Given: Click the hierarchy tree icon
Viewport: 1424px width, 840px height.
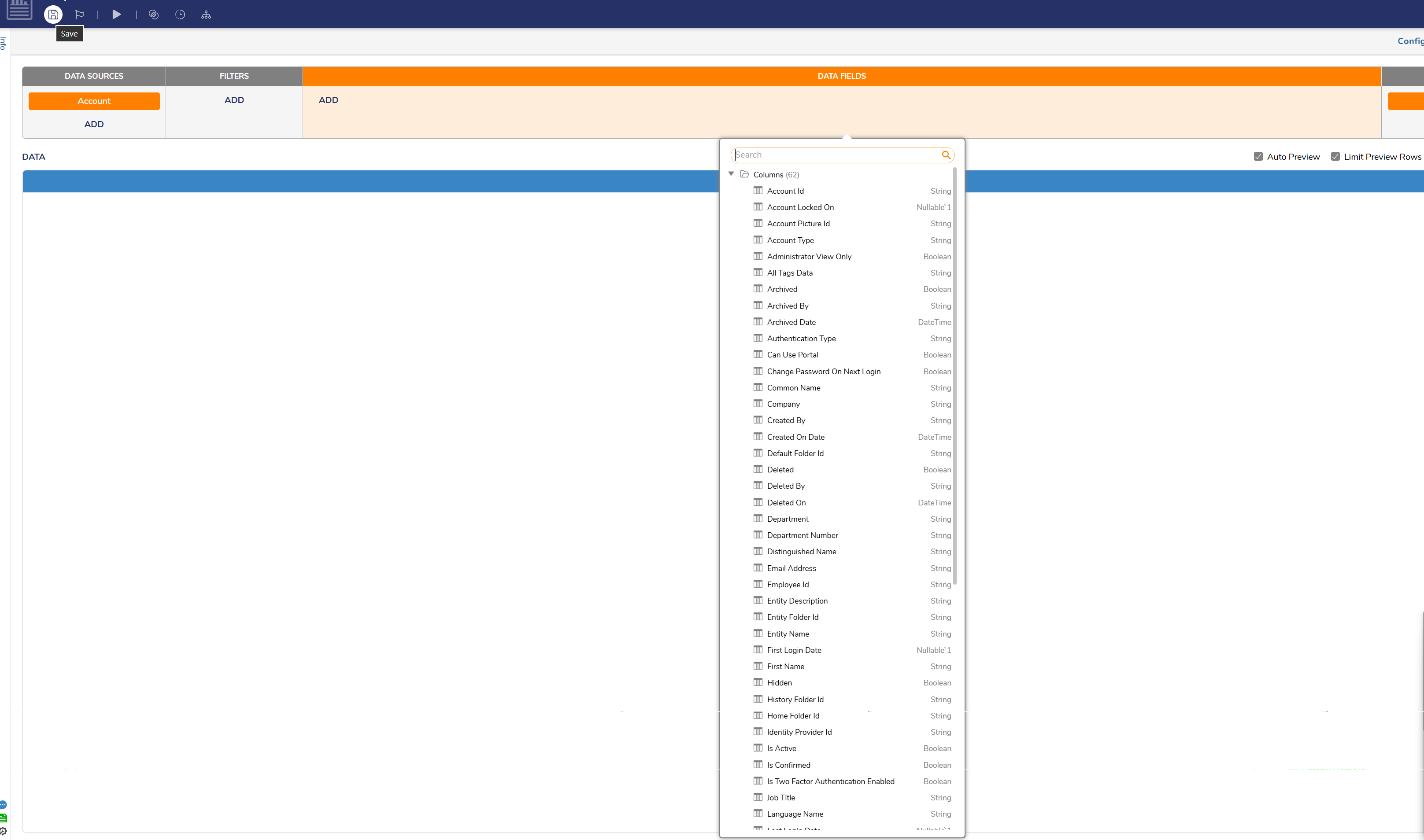Looking at the screenshot, I should pyautogui.click(x=206, y=15).
